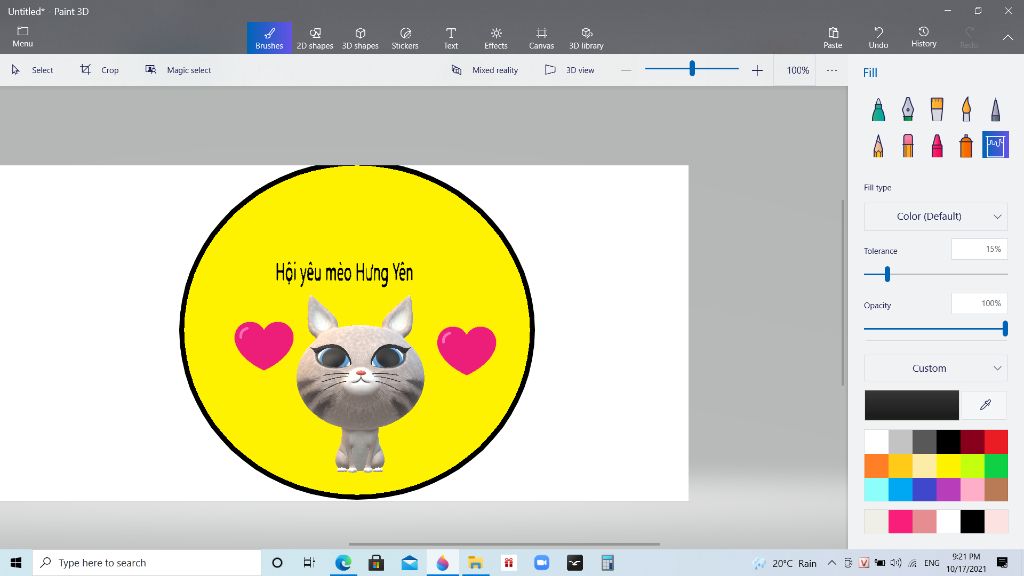Select the Eraser tool
This screenshot has width=1024, height=576.
click(x=908, y=145)
